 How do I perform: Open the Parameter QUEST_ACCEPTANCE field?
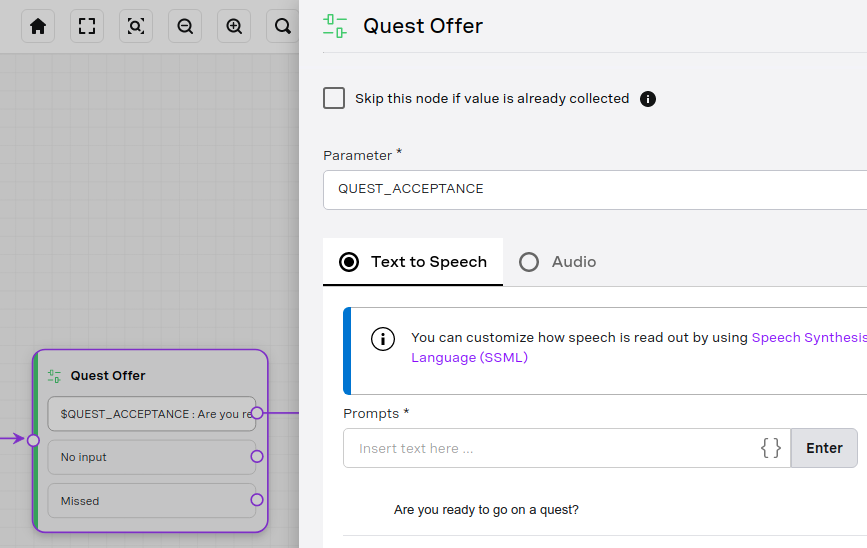click(595, 190)
